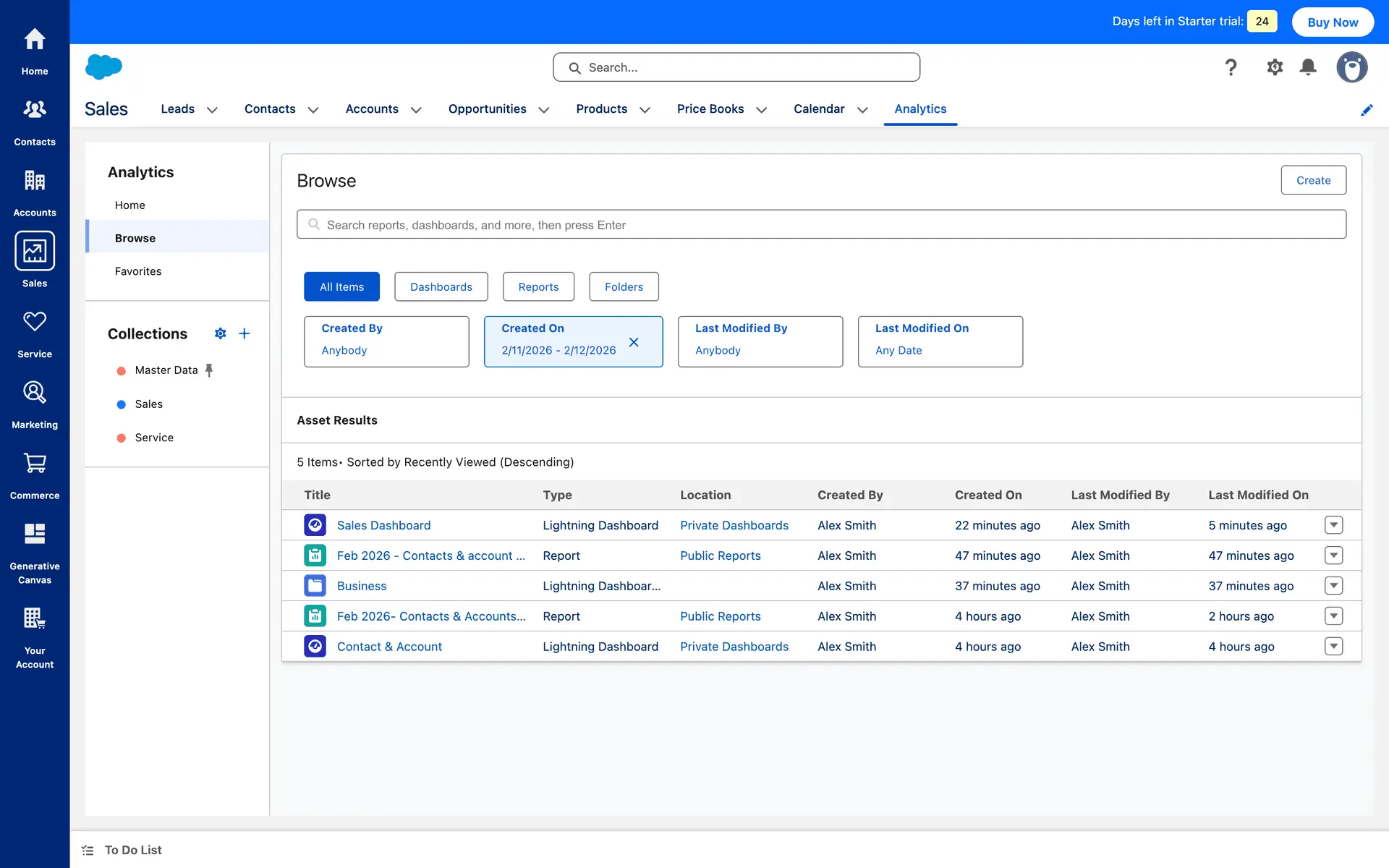Select the Dashboards filter

pyautogui.click(x=441, y=286)
